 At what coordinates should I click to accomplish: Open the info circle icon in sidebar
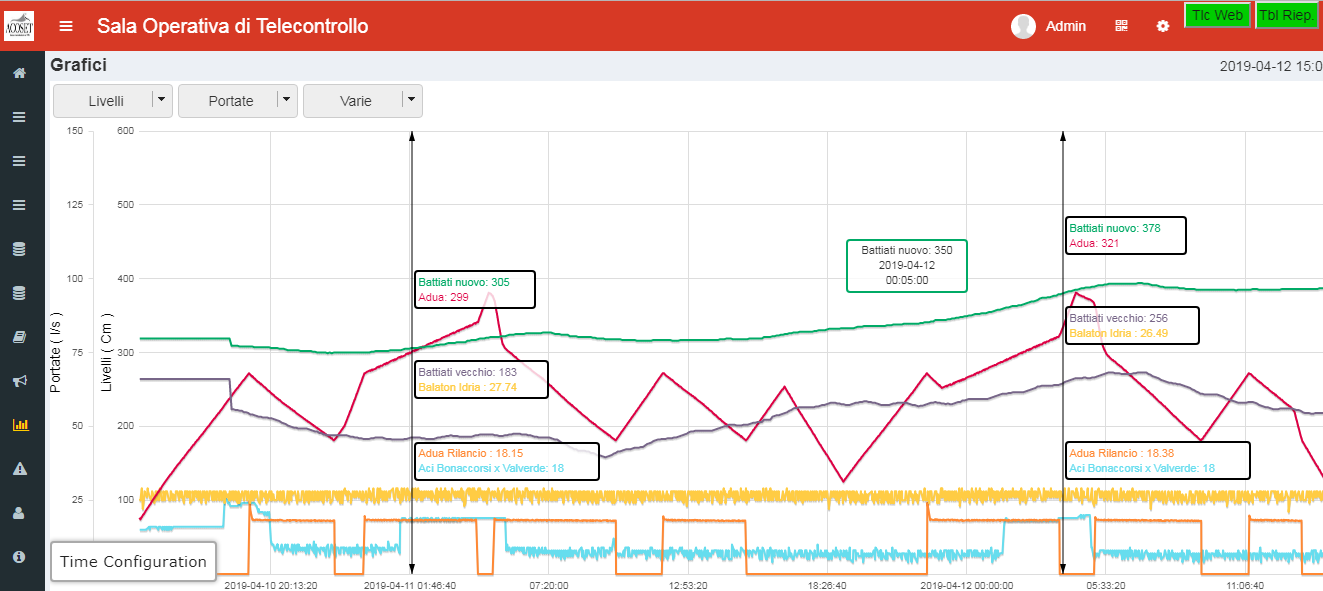click(x=19, y=556)
